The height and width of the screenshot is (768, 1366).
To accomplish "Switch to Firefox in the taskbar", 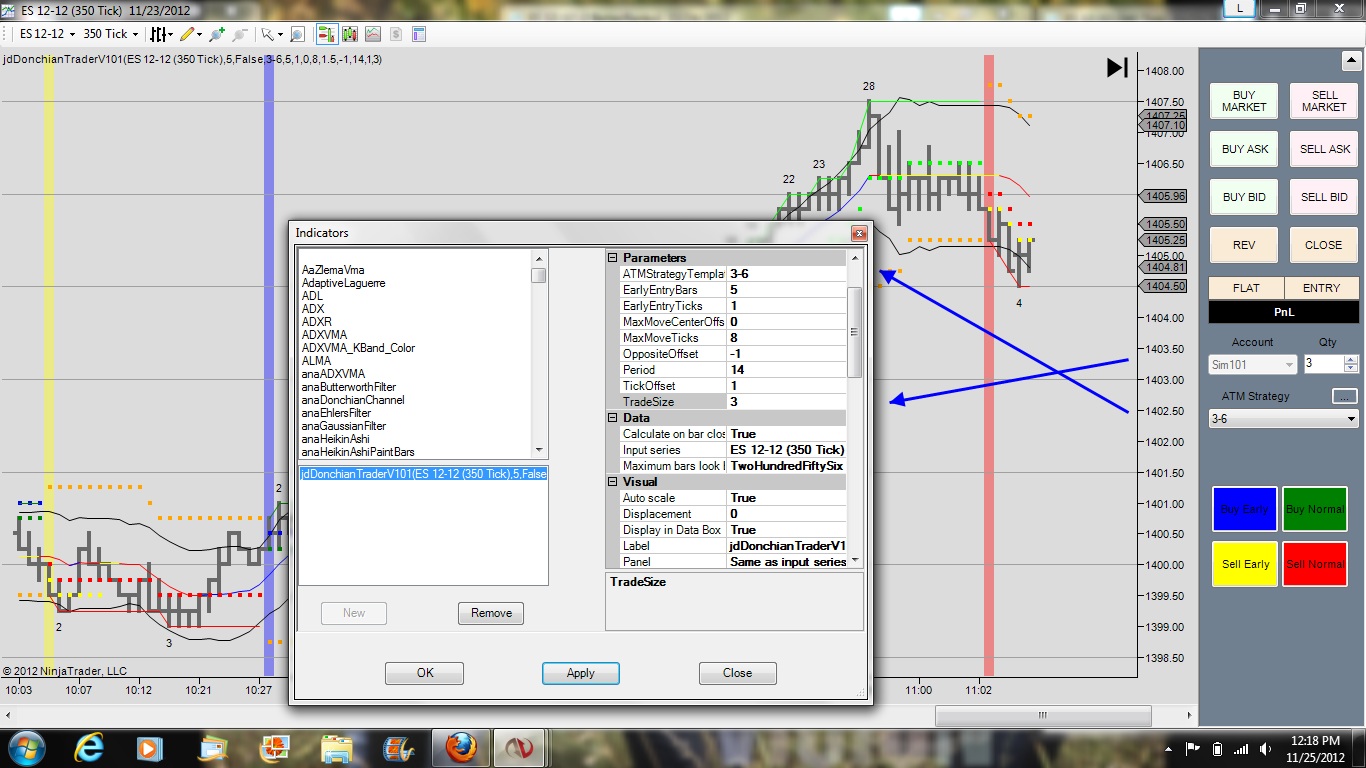I will click(460, 747).
